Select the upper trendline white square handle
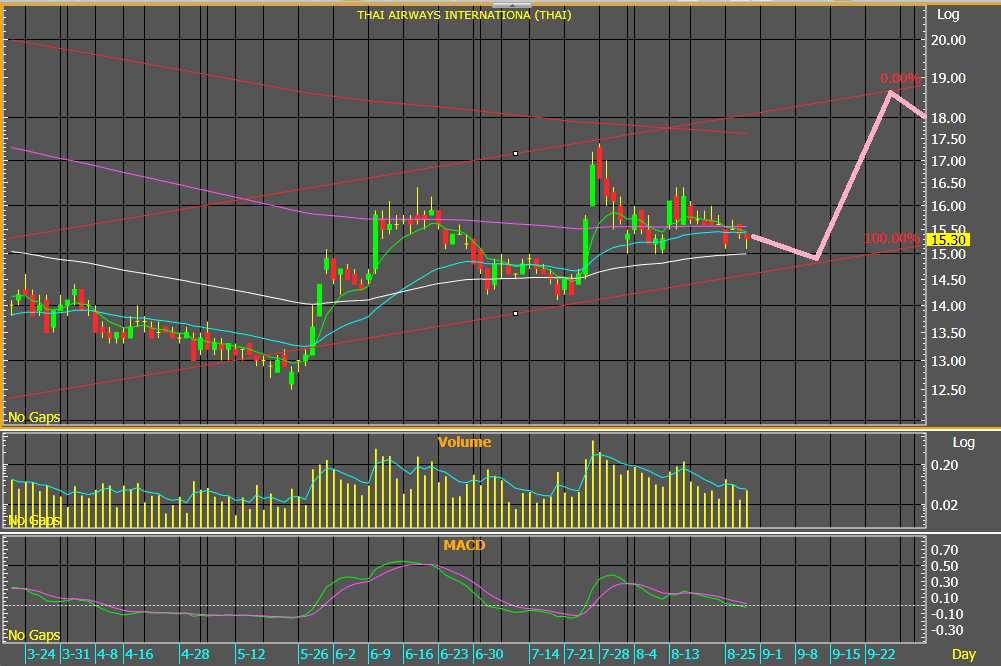 click(515, 153)
